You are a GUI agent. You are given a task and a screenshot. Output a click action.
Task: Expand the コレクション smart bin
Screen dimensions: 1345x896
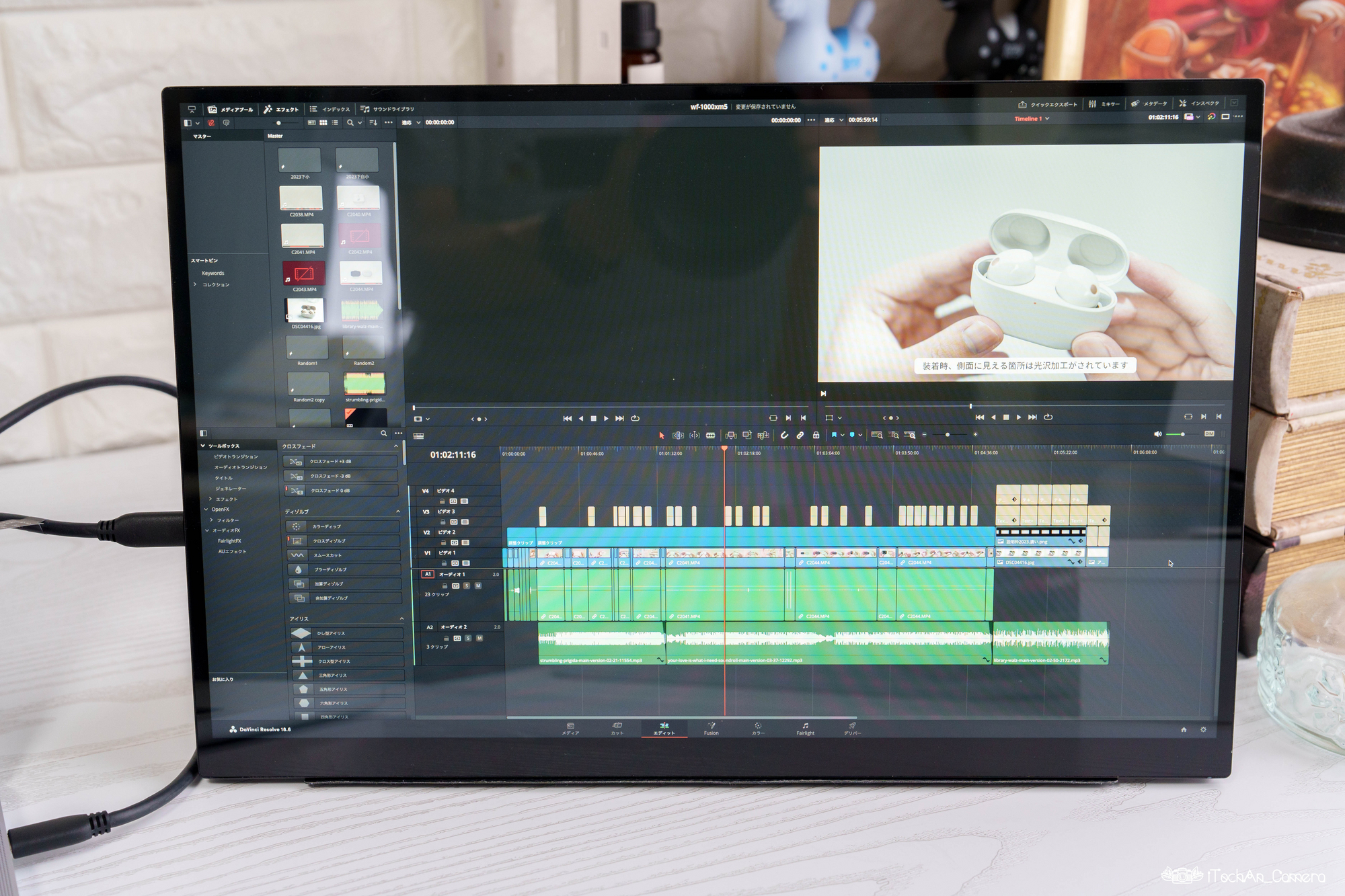tap(196, 284)
